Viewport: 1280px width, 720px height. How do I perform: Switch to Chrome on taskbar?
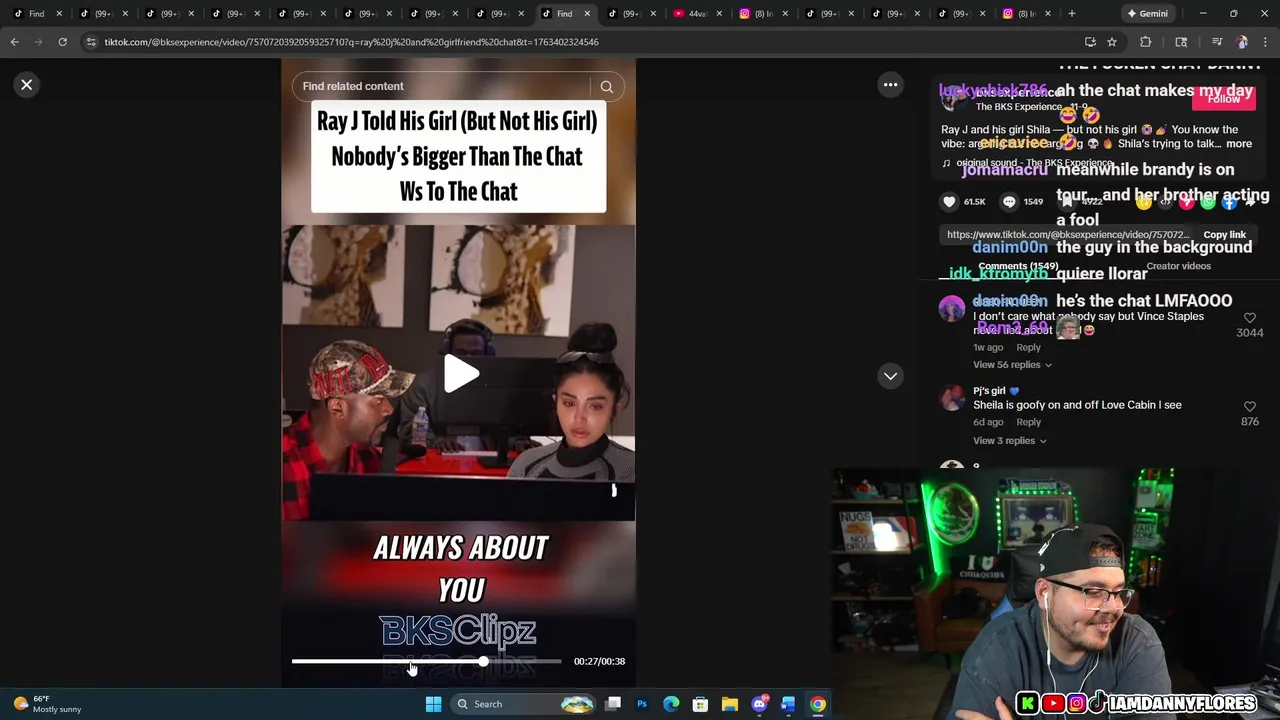(x=818, y=704)
